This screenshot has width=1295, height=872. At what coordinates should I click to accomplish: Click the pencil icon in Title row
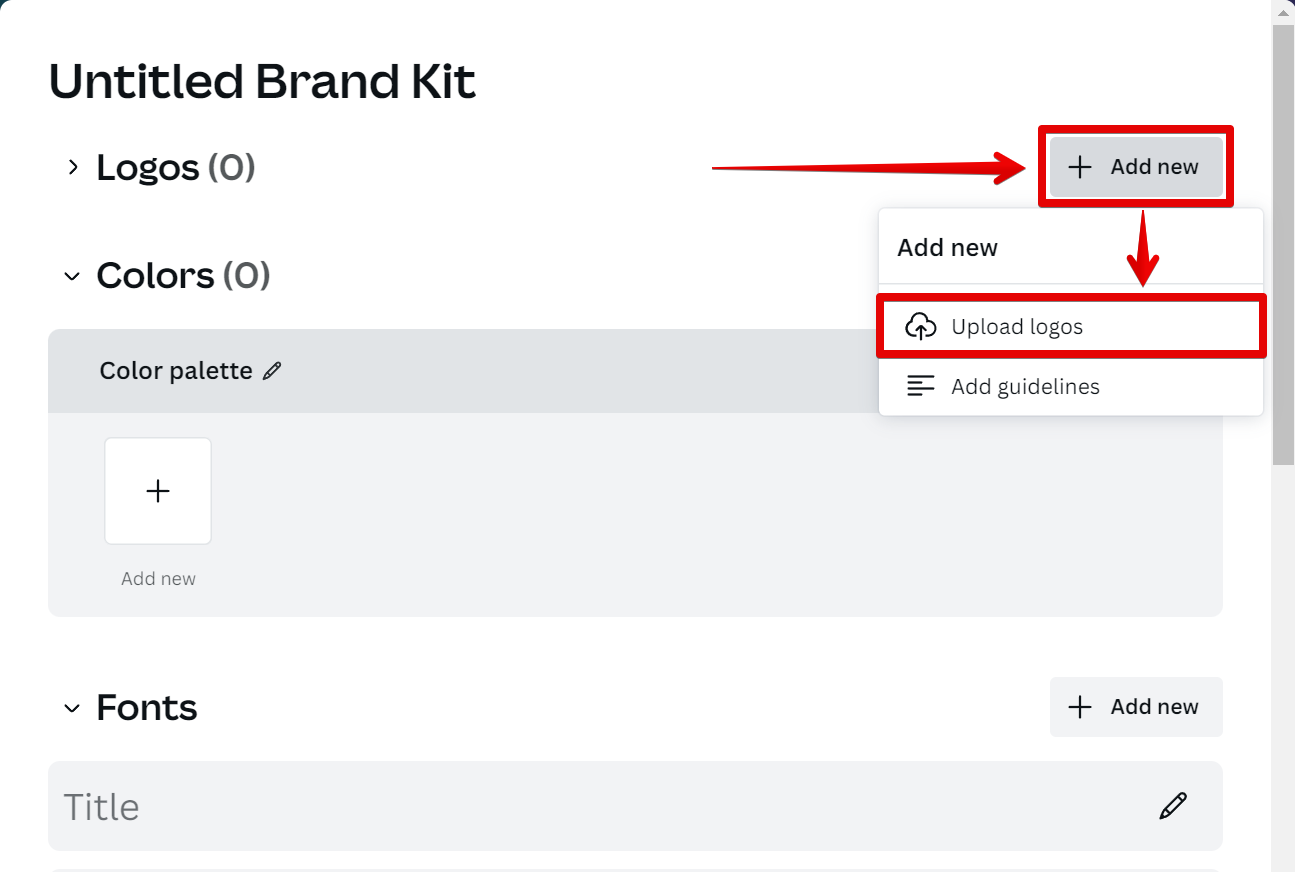[x=1173, y=806]
